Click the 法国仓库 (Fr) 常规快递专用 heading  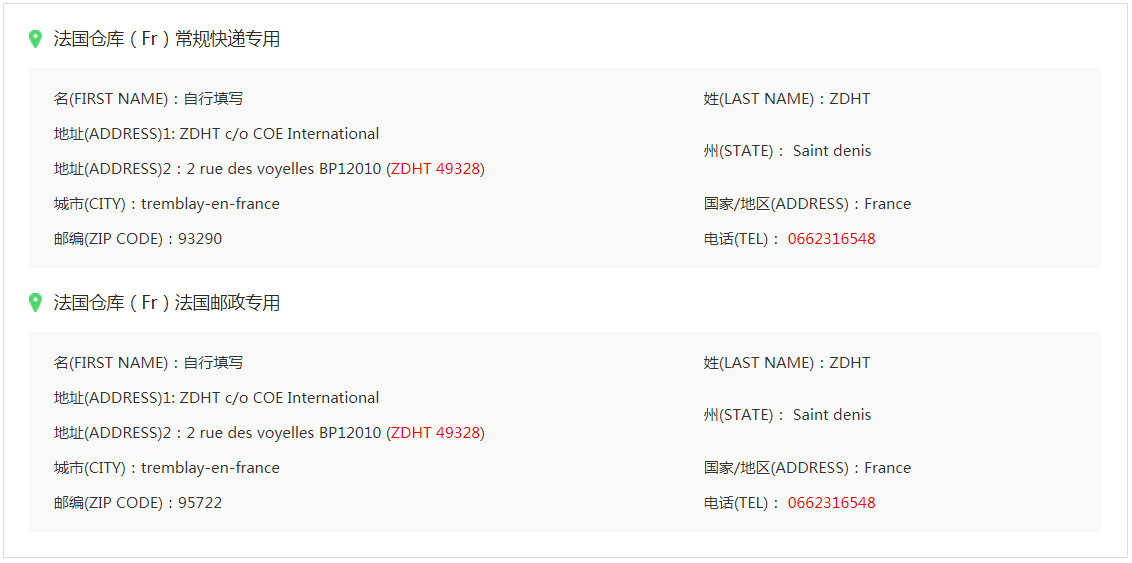pyautogui.click(x=166, y=39)
